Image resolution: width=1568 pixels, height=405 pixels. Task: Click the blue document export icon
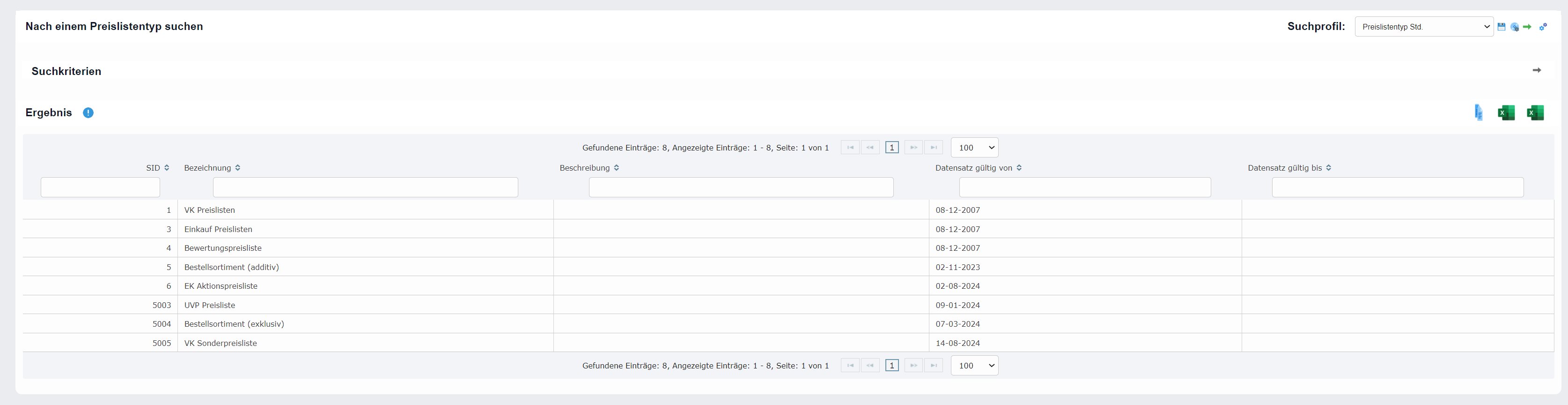click(1478, 112)
